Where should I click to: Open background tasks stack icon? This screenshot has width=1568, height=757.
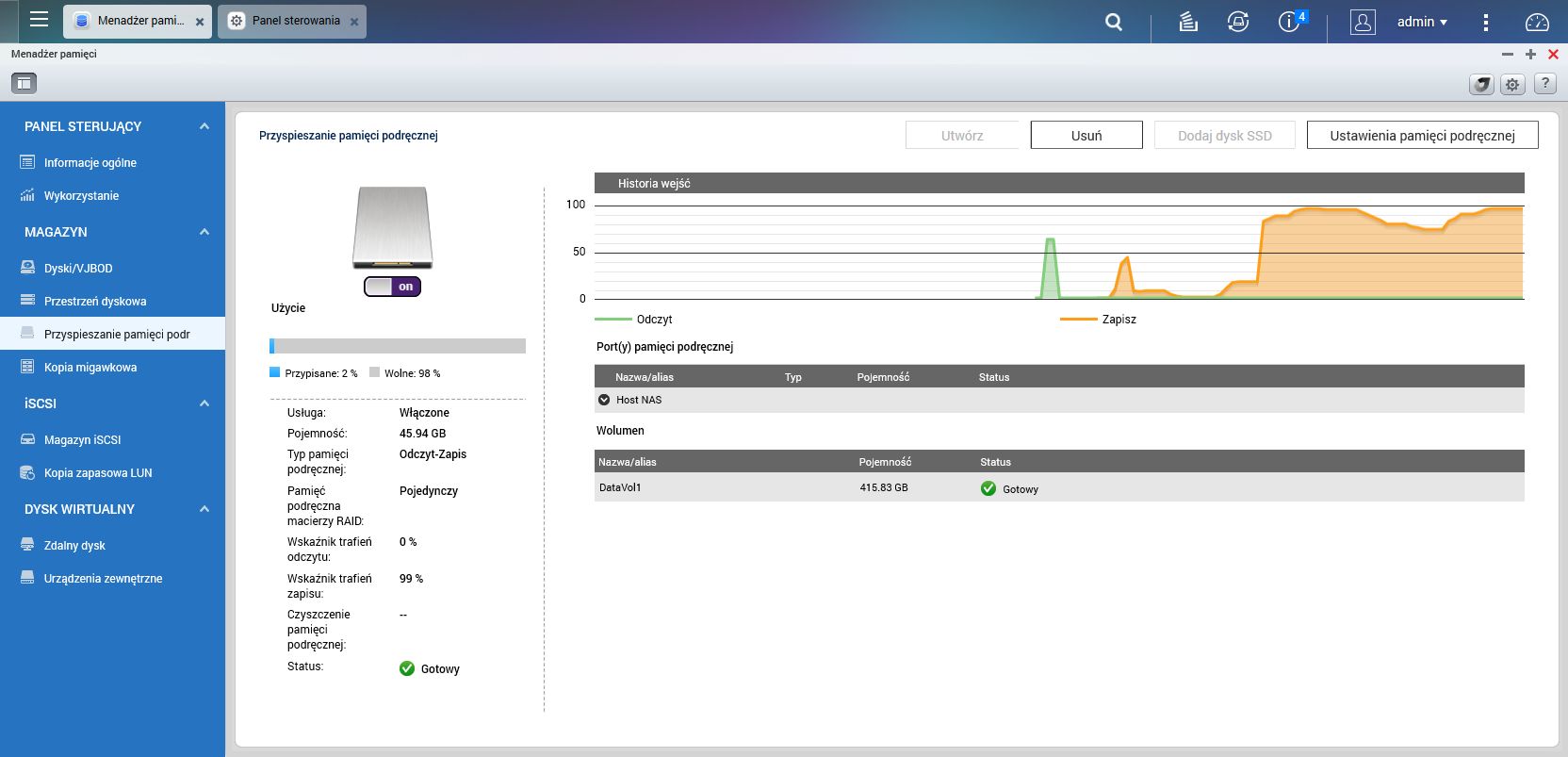[x=1188, y=22]
